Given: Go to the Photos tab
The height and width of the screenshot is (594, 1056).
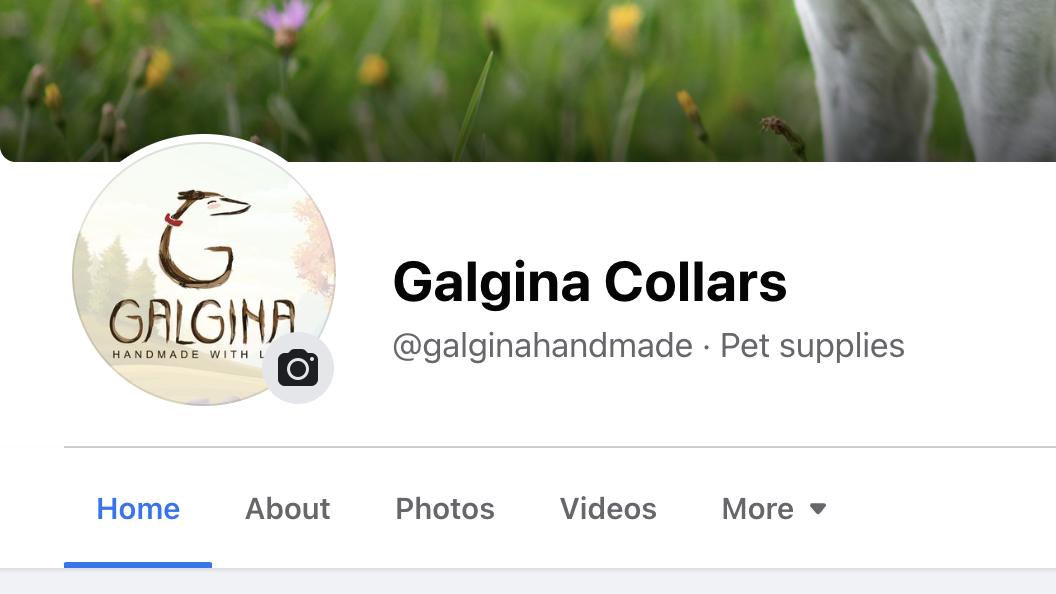Looking at the screenshot, I should click(445, 509).
